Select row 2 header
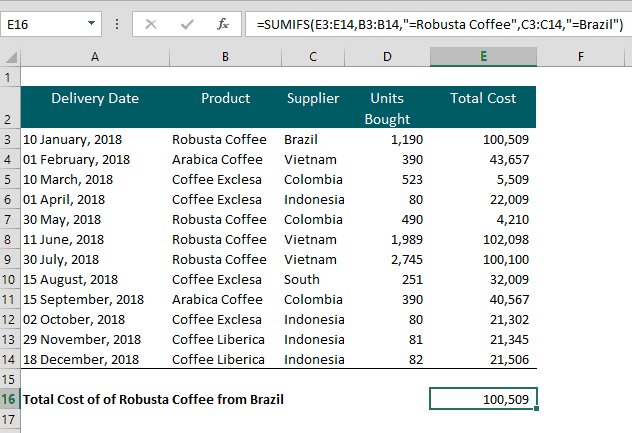Viewport: 632px width, 433px height. click(9, 107)
